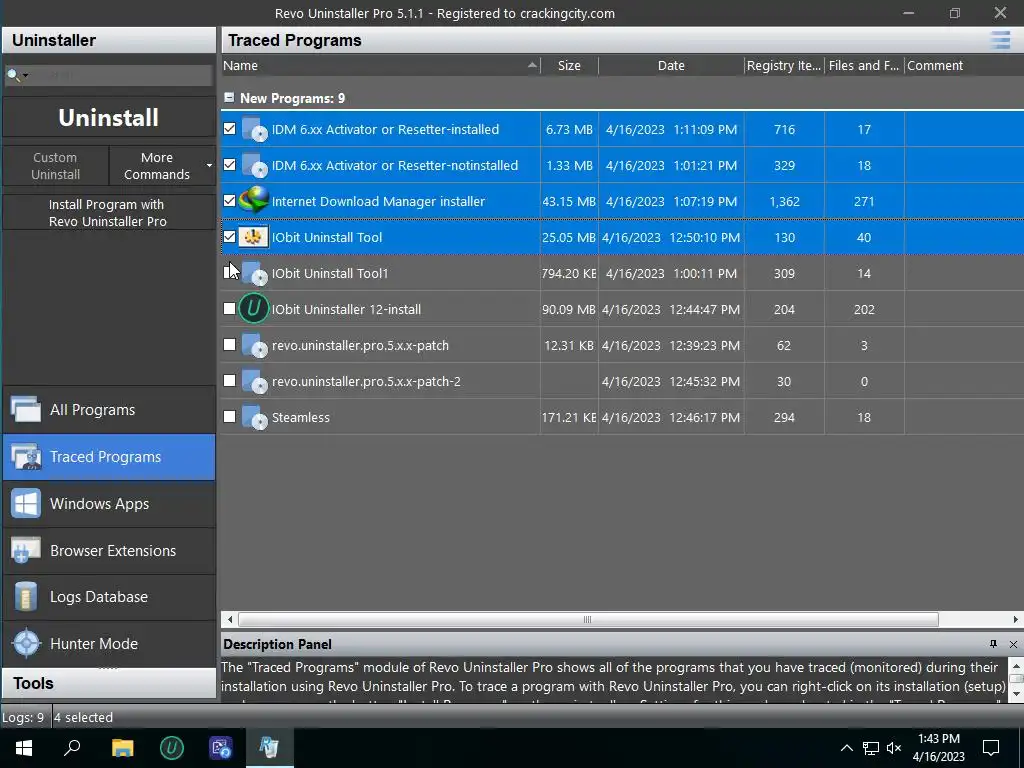Click the large Uninstall button
Image resolution: width=1024 pixels, height=768 pixels.
(108, 118)
